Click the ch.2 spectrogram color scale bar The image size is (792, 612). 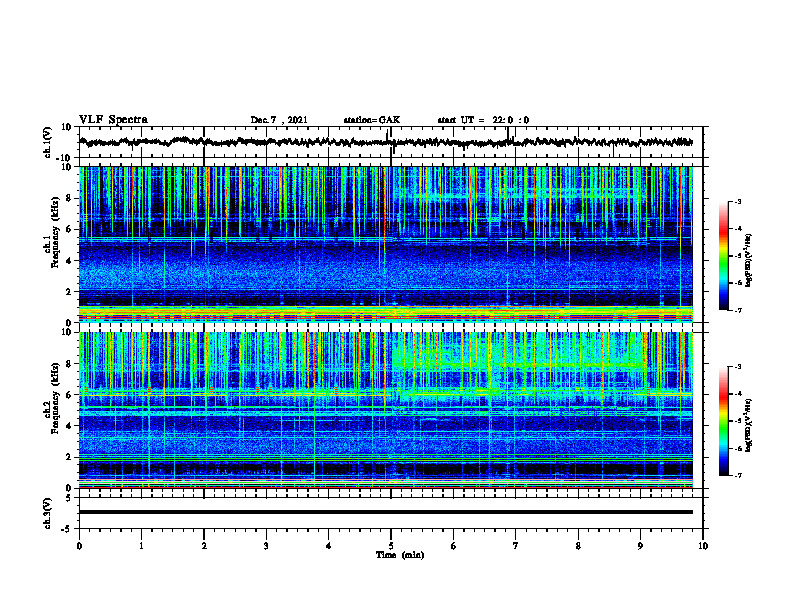(x=723, y=421)
